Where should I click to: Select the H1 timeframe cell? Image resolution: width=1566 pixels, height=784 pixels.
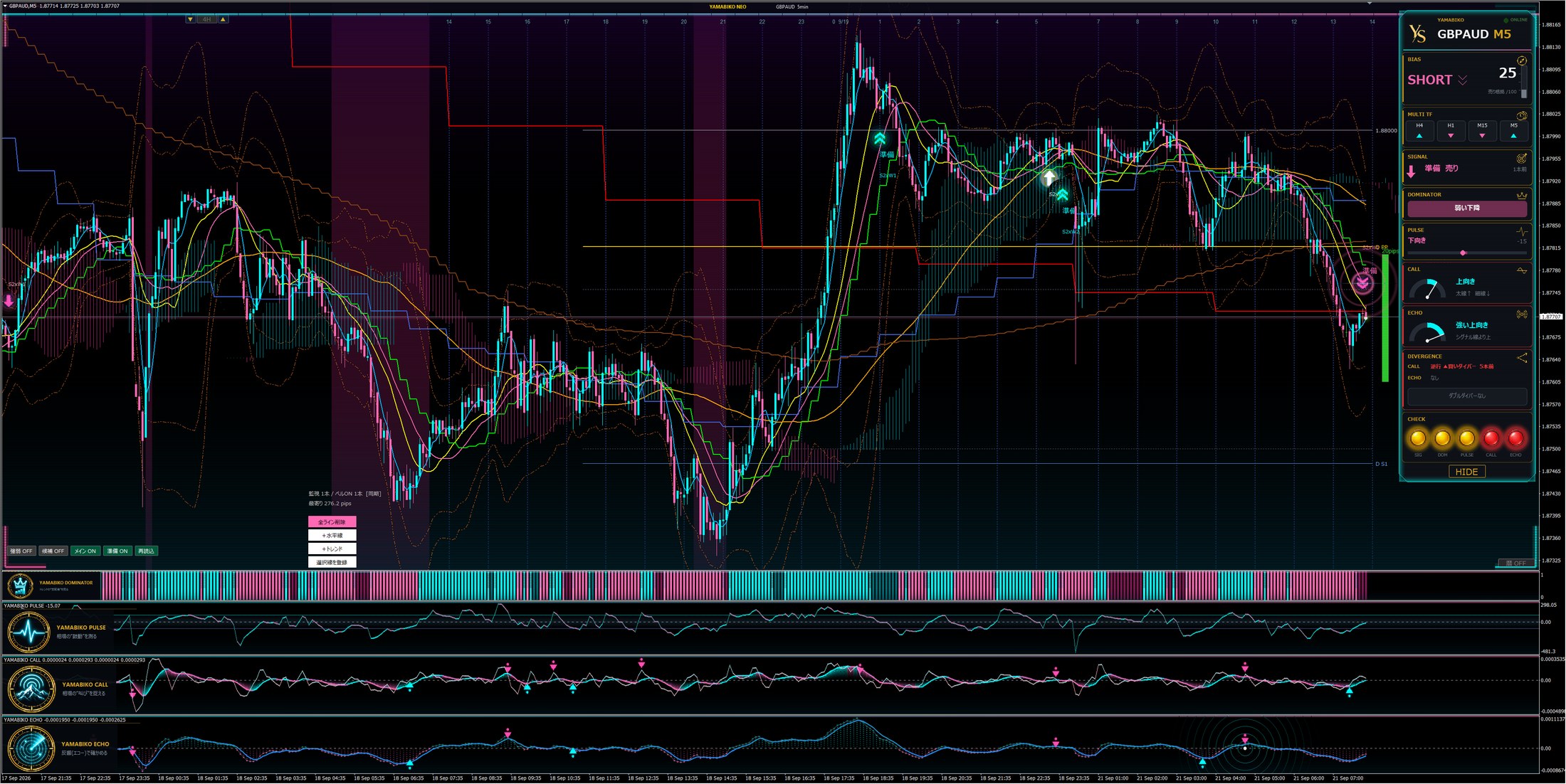click(1451, 130)
